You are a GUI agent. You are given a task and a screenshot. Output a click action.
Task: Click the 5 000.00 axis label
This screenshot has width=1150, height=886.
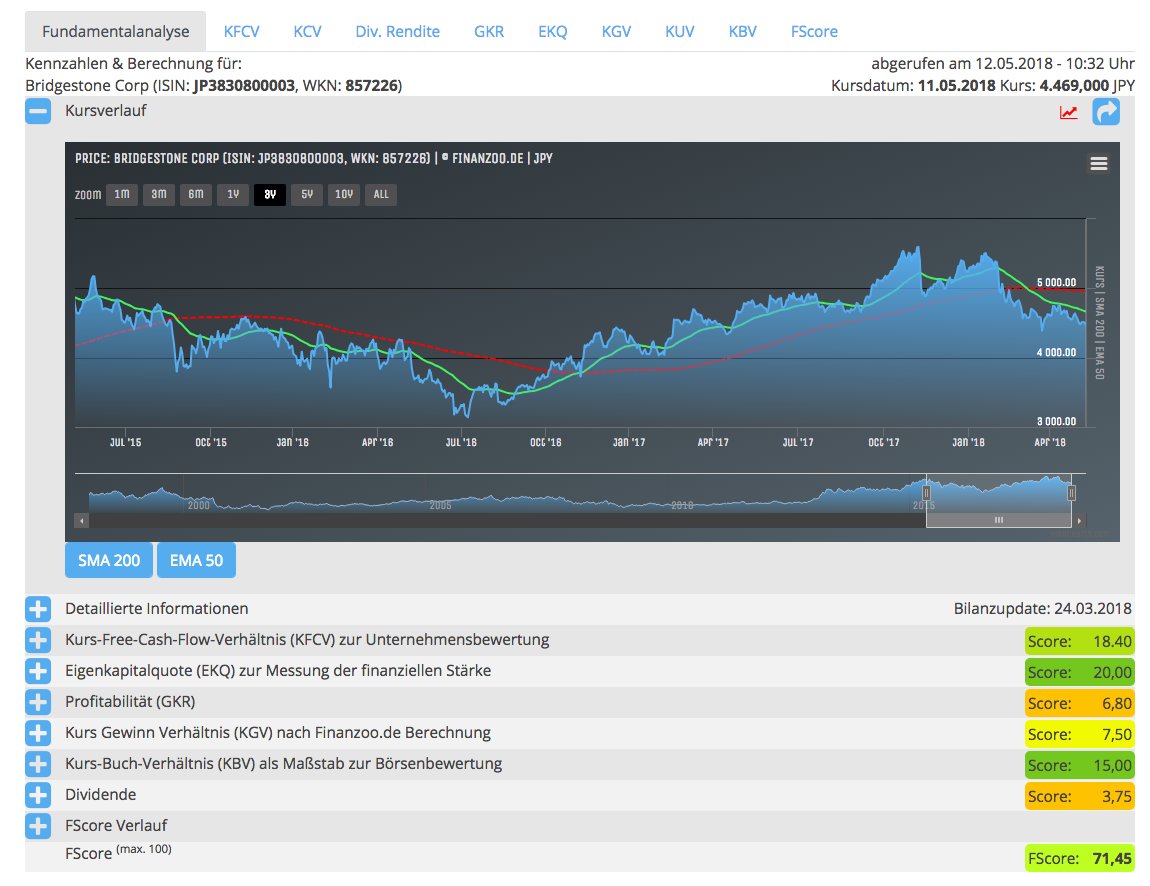[x=1056, y=282]
